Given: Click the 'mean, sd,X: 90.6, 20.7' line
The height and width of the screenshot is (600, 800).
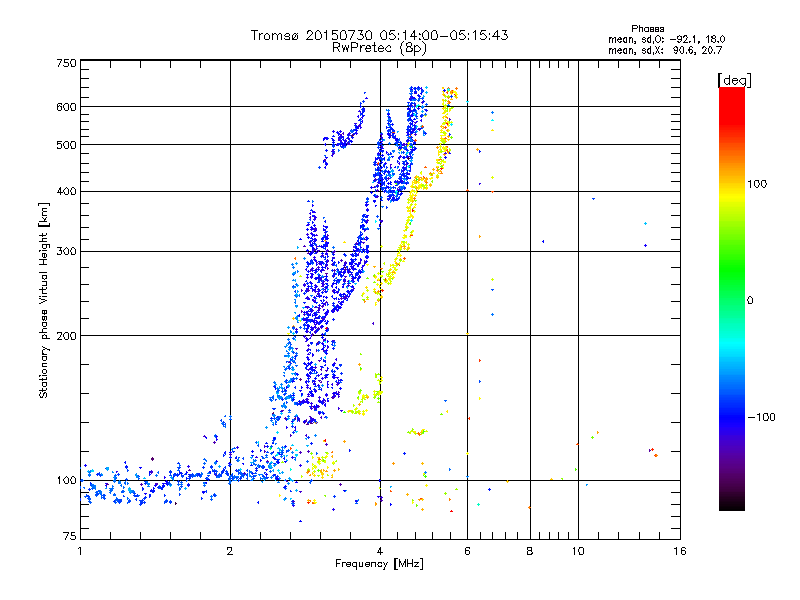Looking at the screenshot, I should (x=665, y=50).
